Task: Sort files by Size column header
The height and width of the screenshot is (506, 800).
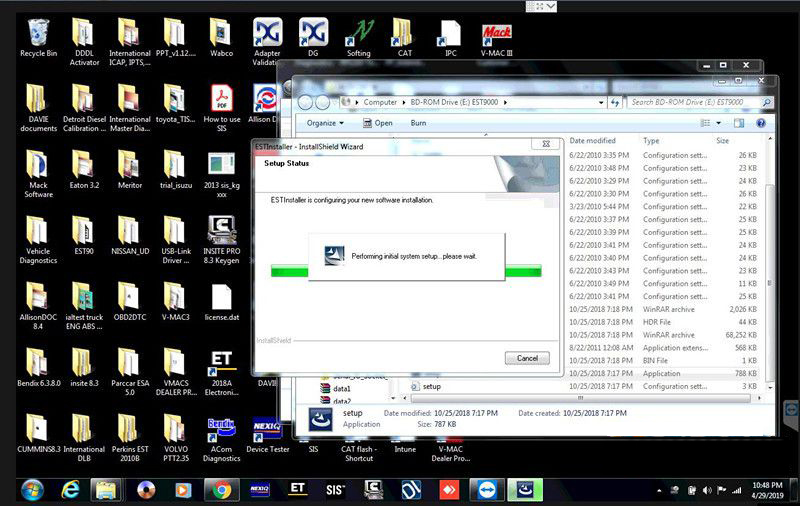Action: click(x=722, y=140)
